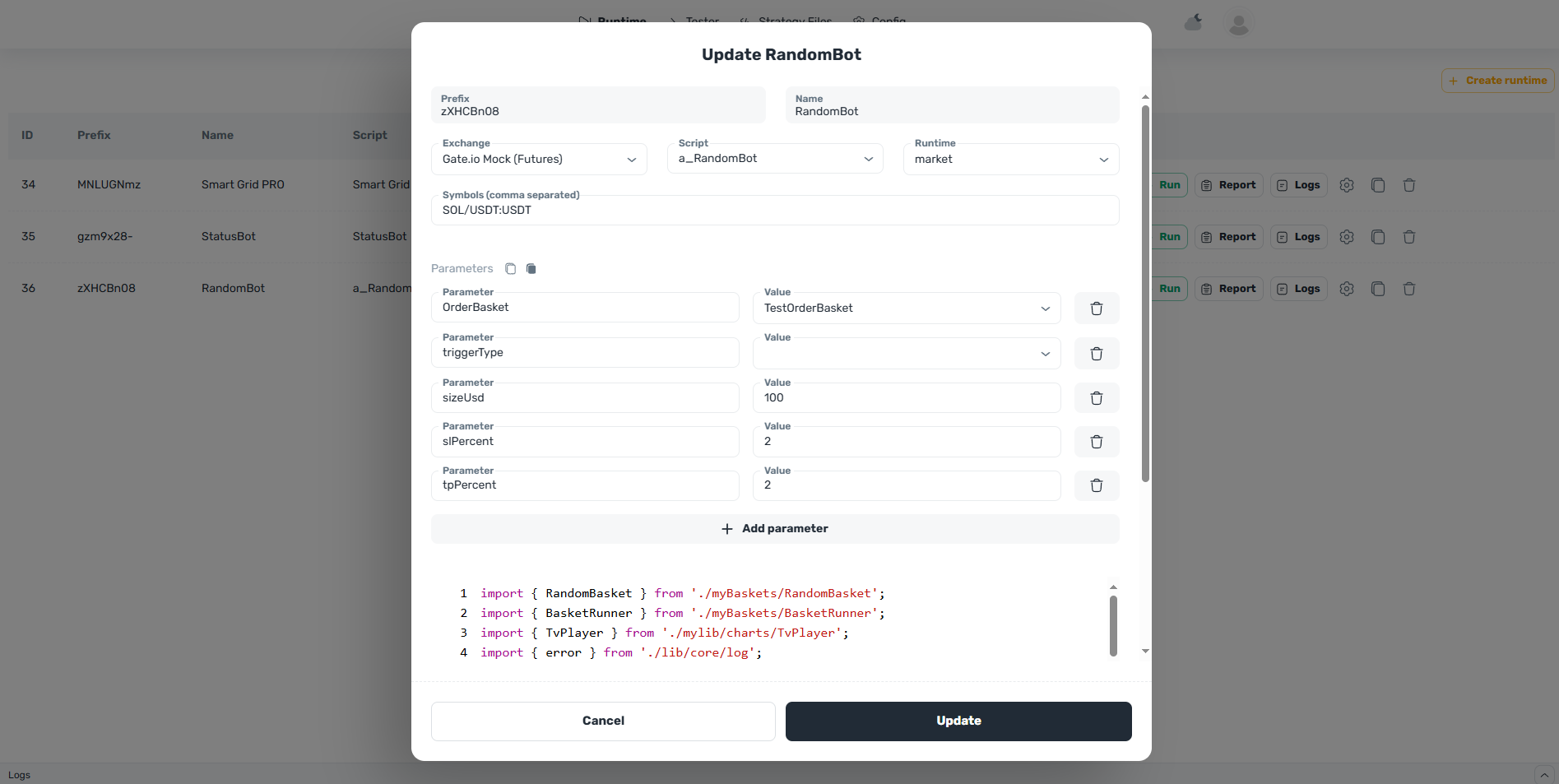
Task: Open the Runtime dropdown set to market
Action: (x=1010, y=160)
